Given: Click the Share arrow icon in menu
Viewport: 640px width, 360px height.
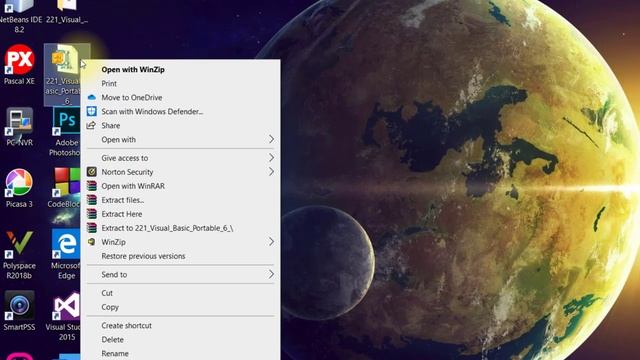Looking at the screenshot, I should 91,125.
